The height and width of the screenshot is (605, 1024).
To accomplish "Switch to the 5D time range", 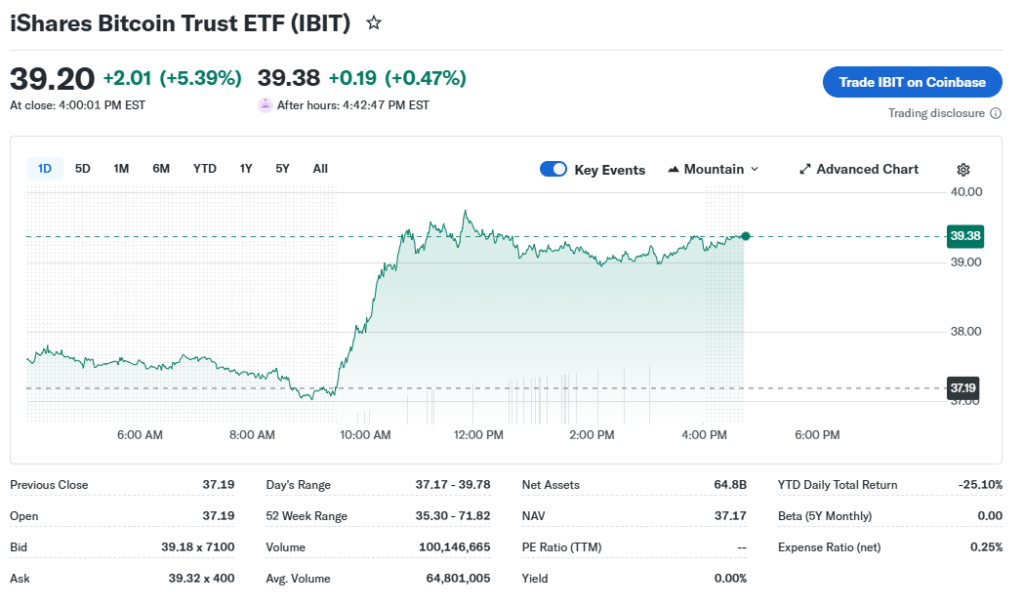I will (x=83, y=169).
